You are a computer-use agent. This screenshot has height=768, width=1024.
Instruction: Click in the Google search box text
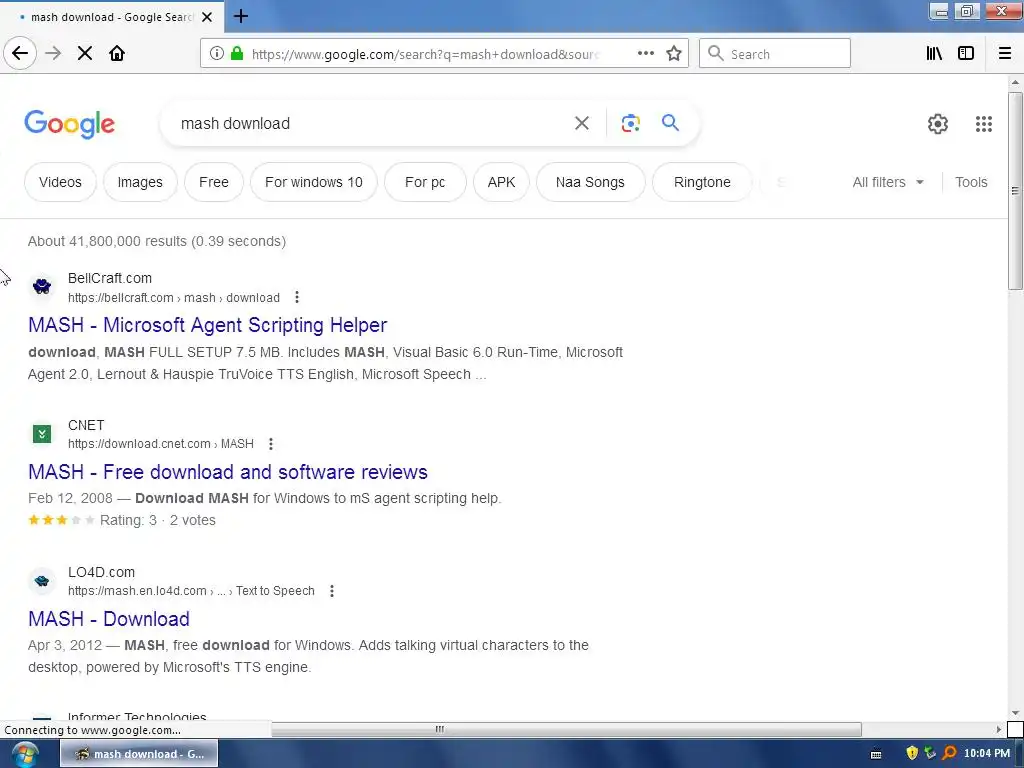366,123
